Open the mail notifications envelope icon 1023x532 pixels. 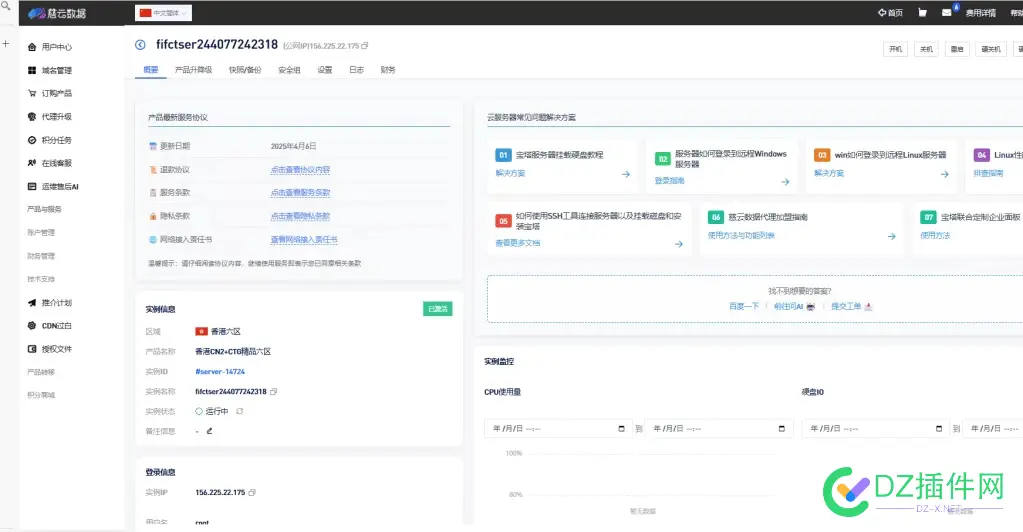point(947,12)
